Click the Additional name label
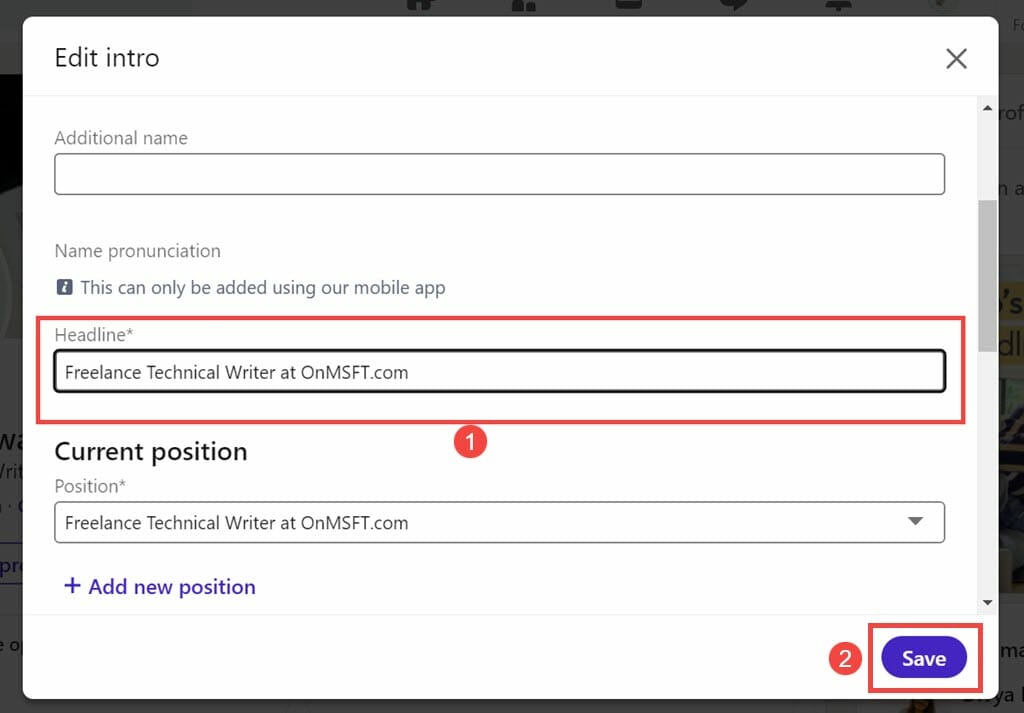Viewport: 1024px width, 713px height. [x=121, y=138]
